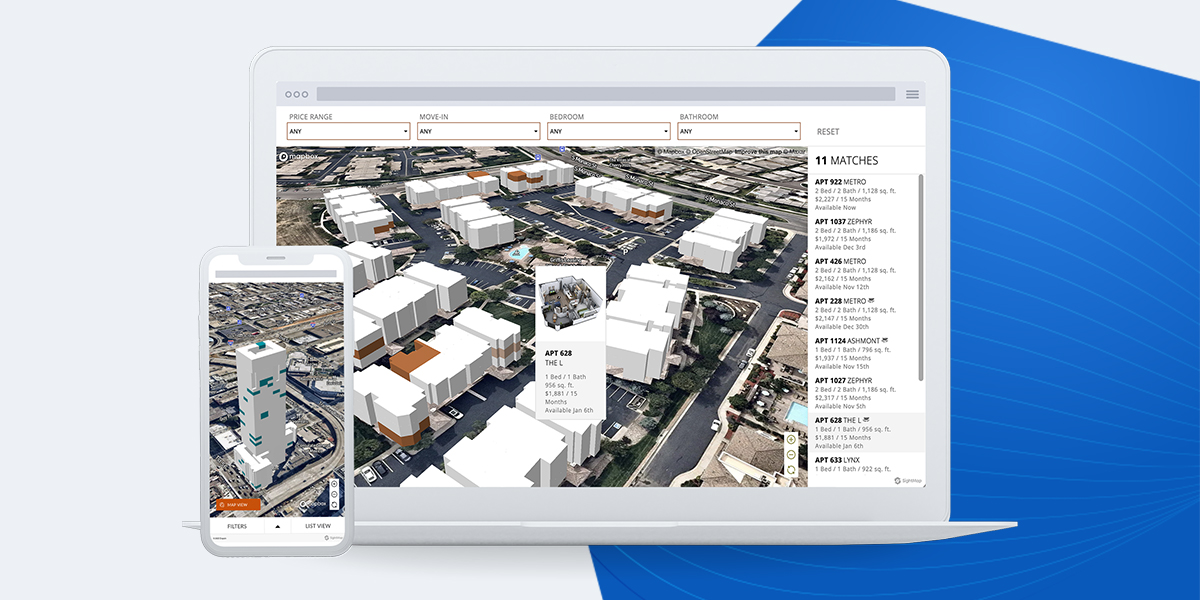Open the browser hamburger menu
The image size is (1200, 600).
[912, 94]
